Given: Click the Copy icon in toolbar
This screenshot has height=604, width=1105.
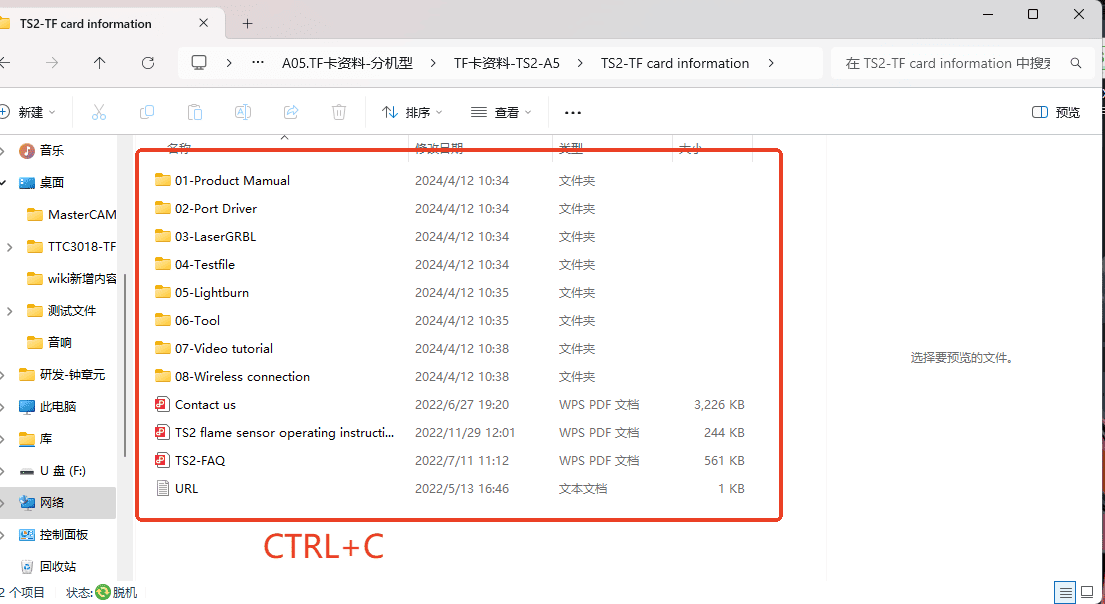Looking at the screenshot, I should [147, 112].
